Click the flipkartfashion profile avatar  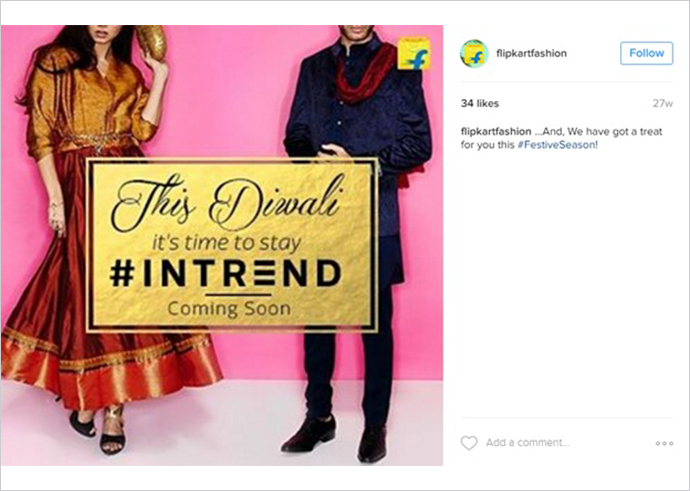[474, 54]
